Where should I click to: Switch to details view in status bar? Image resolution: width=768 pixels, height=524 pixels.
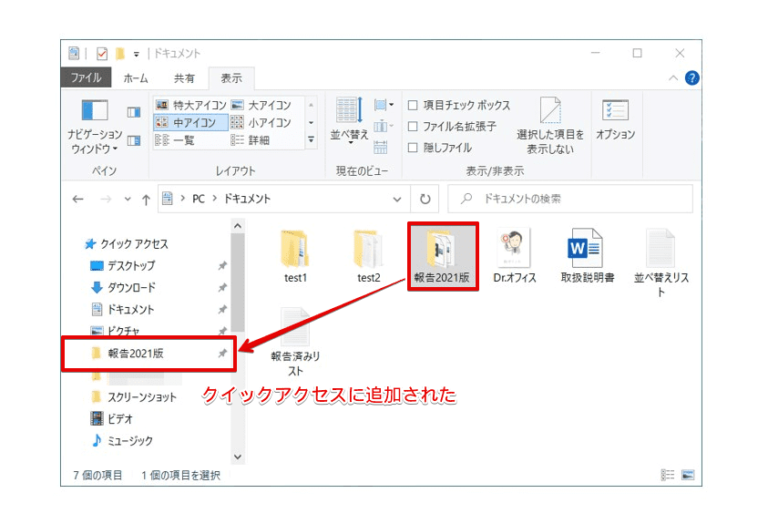[667, 475]
